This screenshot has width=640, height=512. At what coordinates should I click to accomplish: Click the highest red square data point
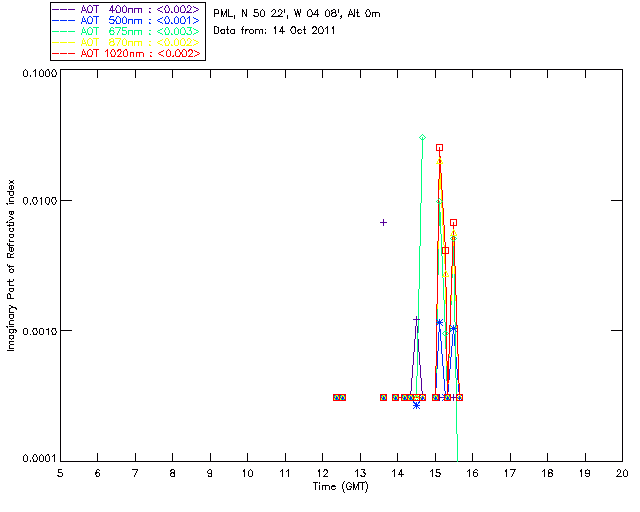coord(439,148)
